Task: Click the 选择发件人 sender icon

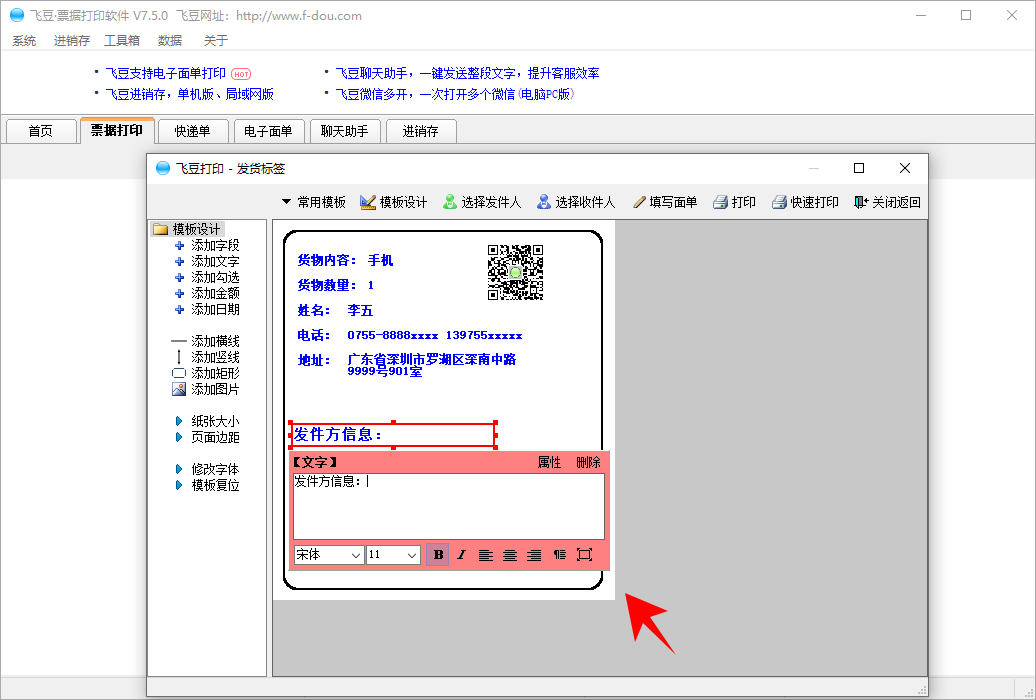Action: 450,202
